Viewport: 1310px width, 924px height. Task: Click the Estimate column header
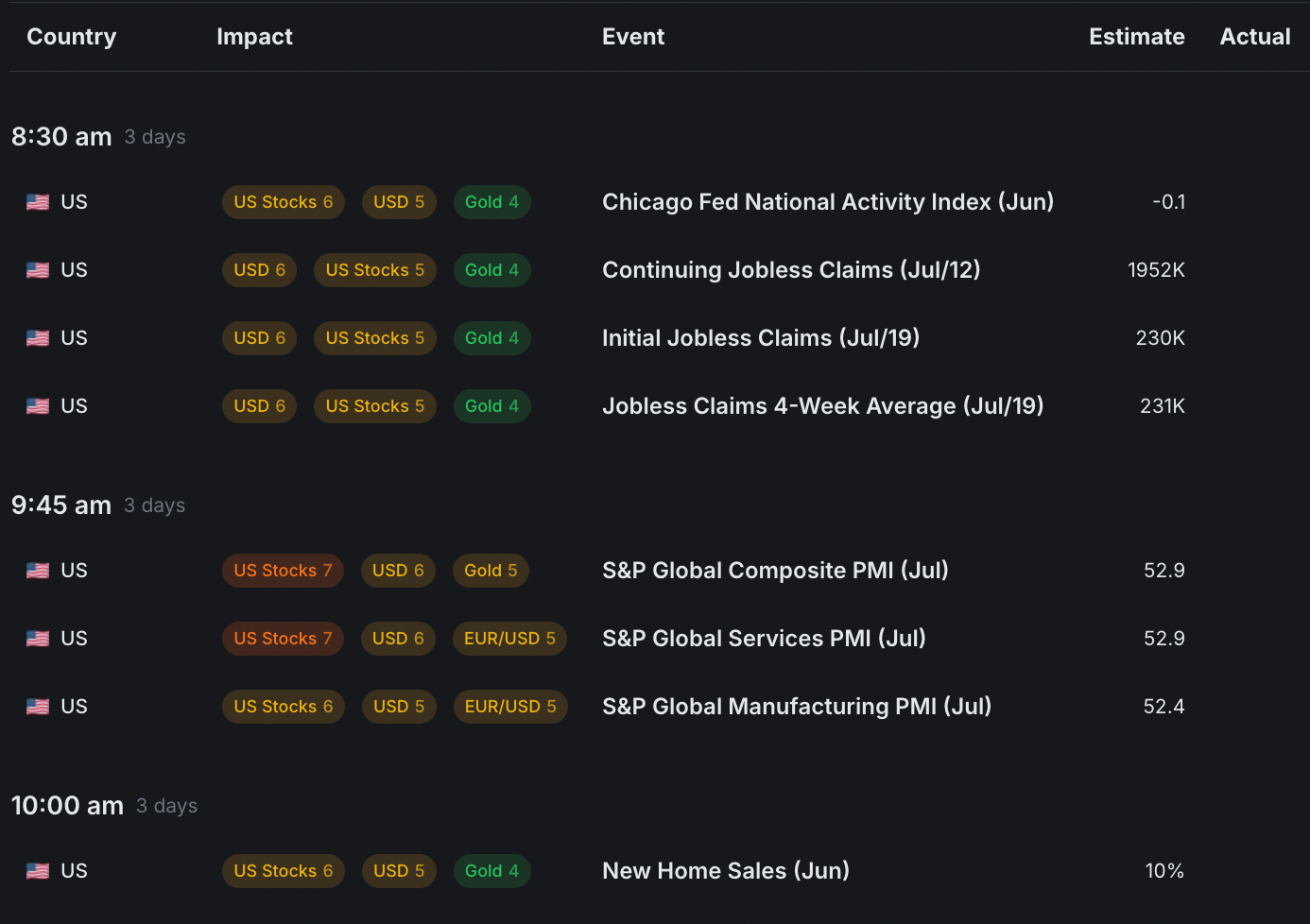(x=1136, y=37)
